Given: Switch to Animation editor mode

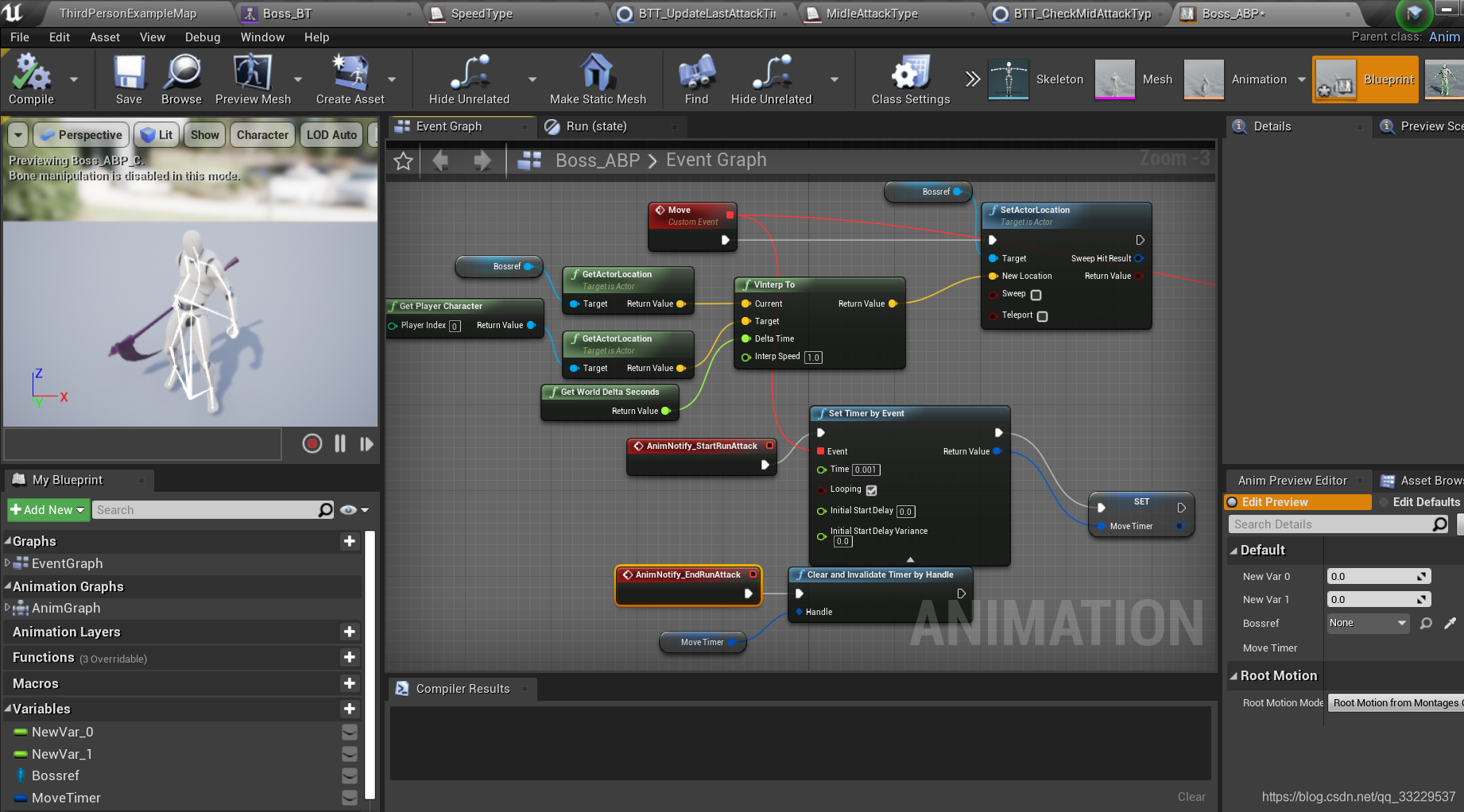Looking at the screenshot, I should pyautogui.click(x=1236, y=79).
